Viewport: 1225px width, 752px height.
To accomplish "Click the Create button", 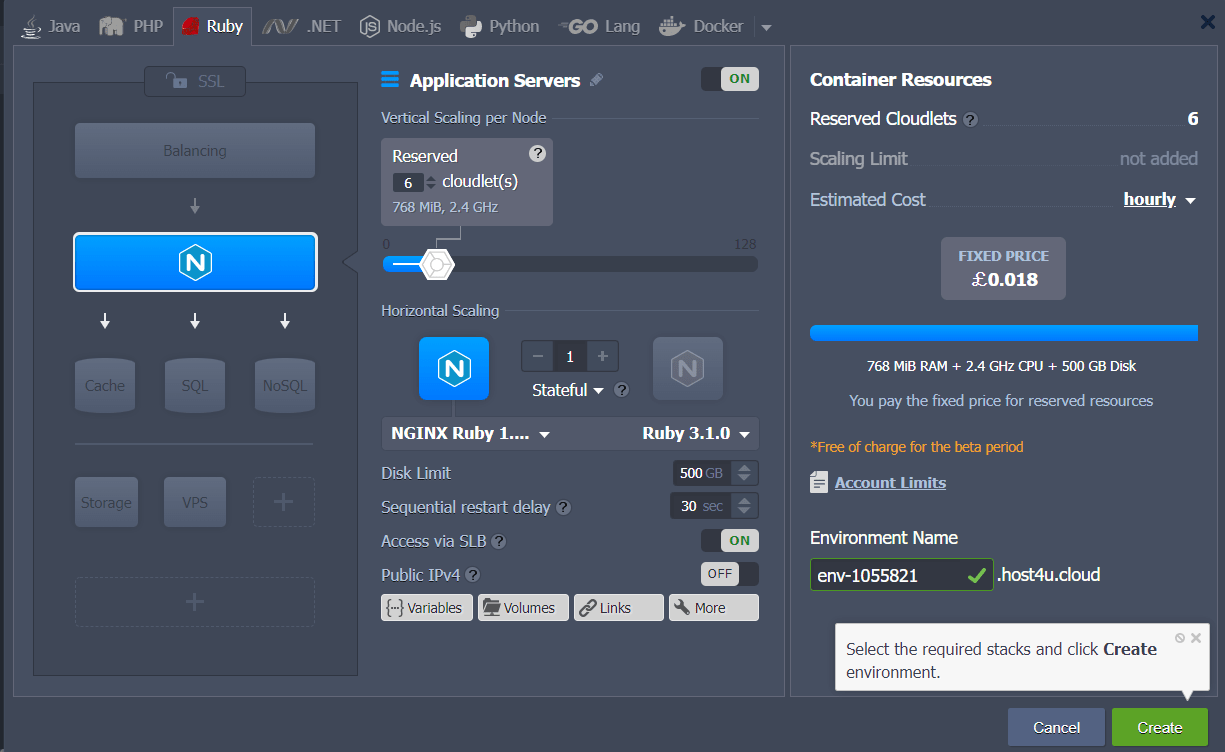I will (1159, 727).
